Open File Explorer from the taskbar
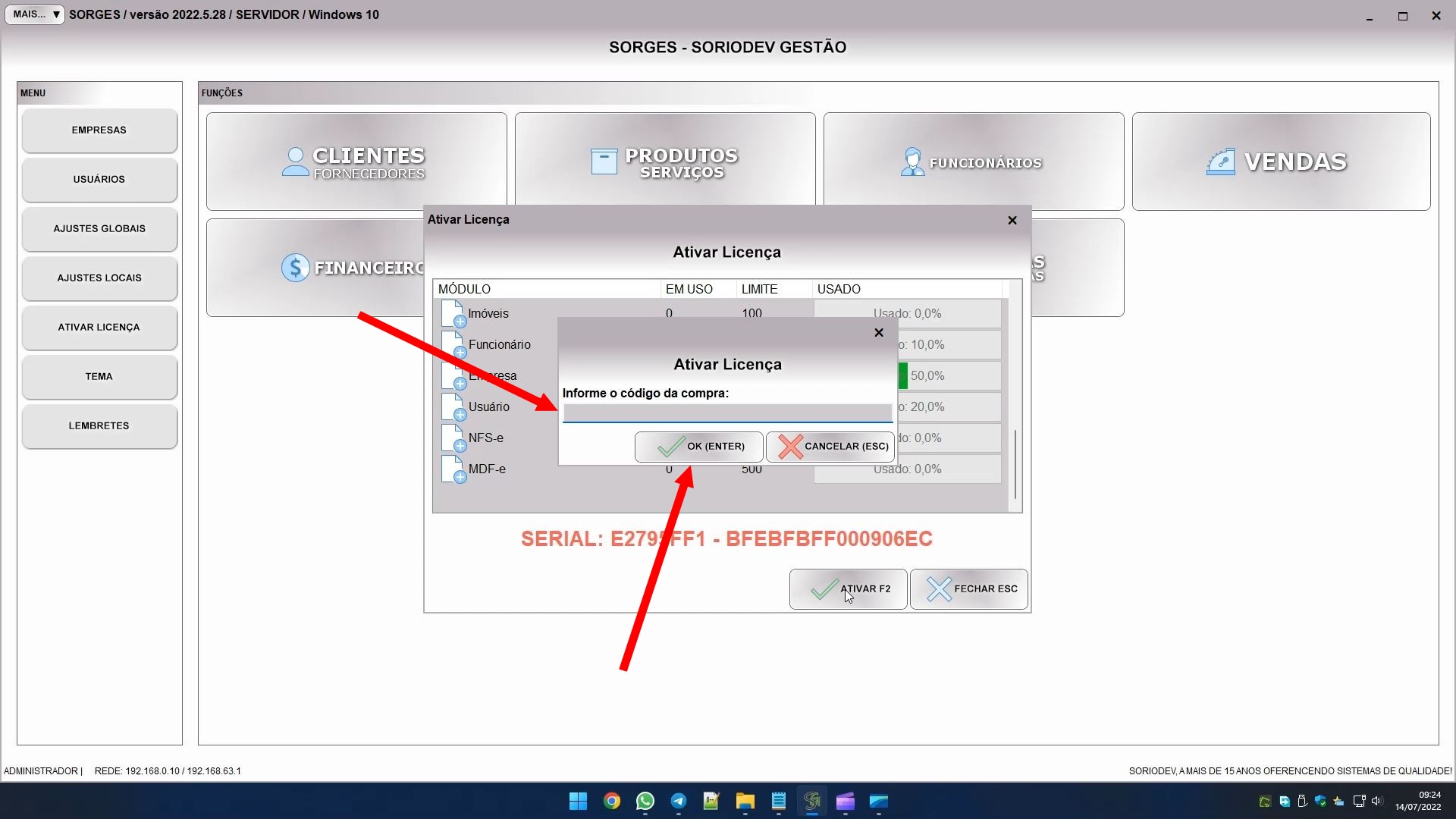Image resolution: width=1456 pixels, height=819 pixels. click(x=745, y=802)
